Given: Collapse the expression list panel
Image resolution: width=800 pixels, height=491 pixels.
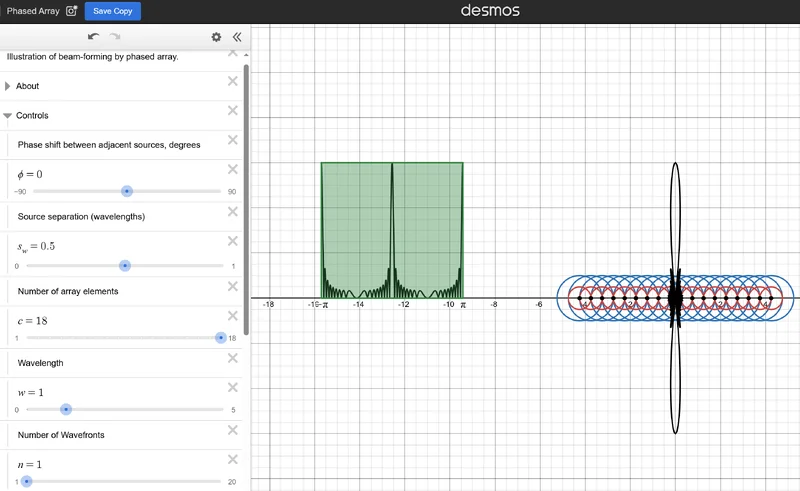Looking at the screenshot, I should tap(236, 37).
